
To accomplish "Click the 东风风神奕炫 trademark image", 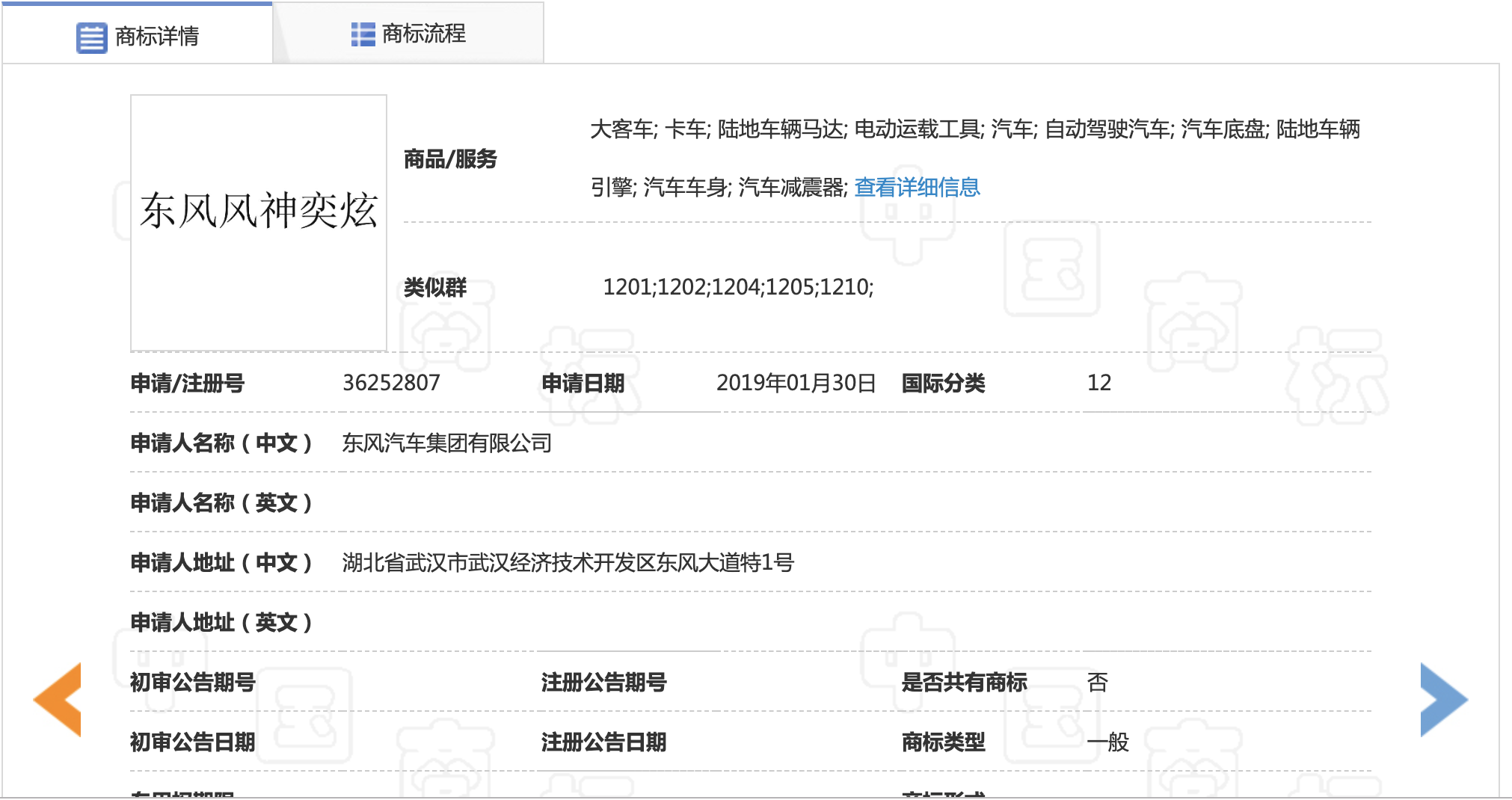I will coord(259,223).
